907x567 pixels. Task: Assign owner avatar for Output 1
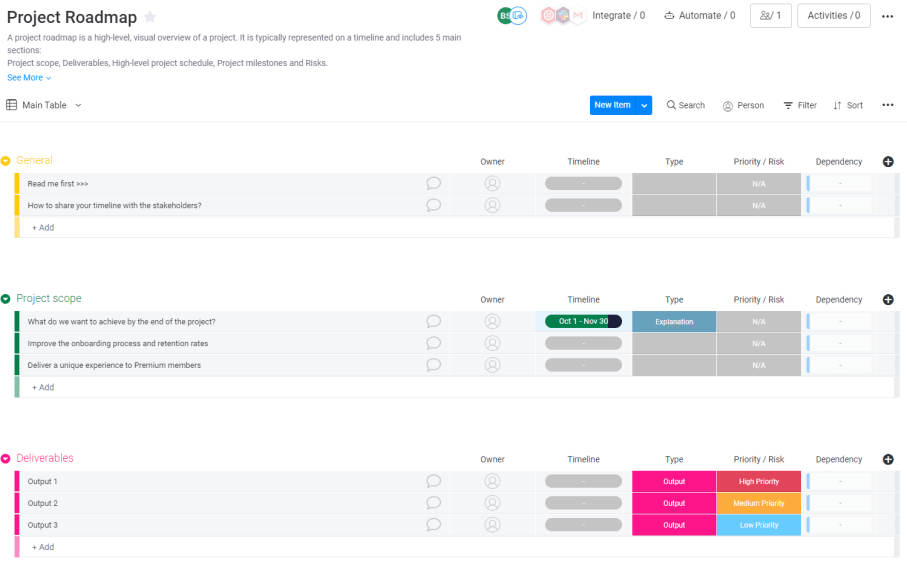pos(492,481)
